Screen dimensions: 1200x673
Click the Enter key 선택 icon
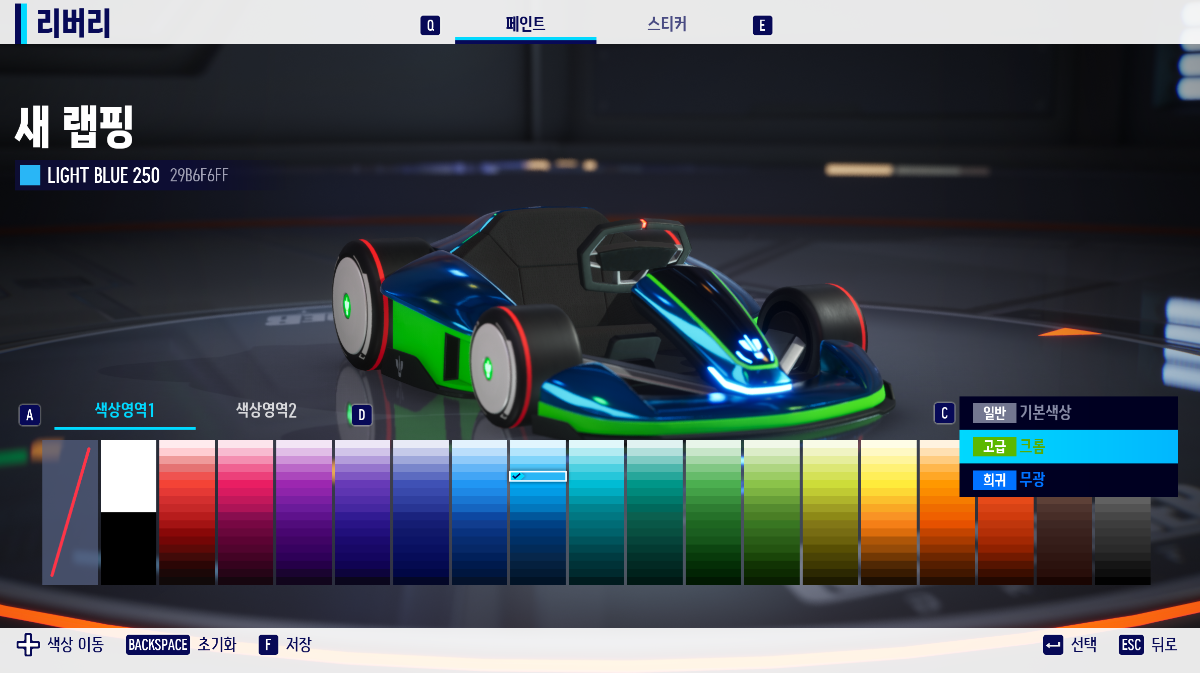(x=1052, y=645)
